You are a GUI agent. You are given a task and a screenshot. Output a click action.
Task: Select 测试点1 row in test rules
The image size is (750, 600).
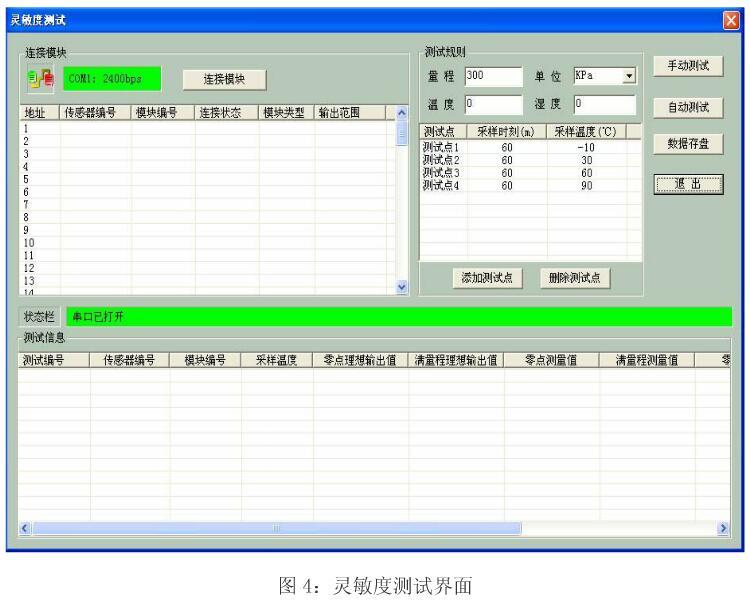[440, 148]
